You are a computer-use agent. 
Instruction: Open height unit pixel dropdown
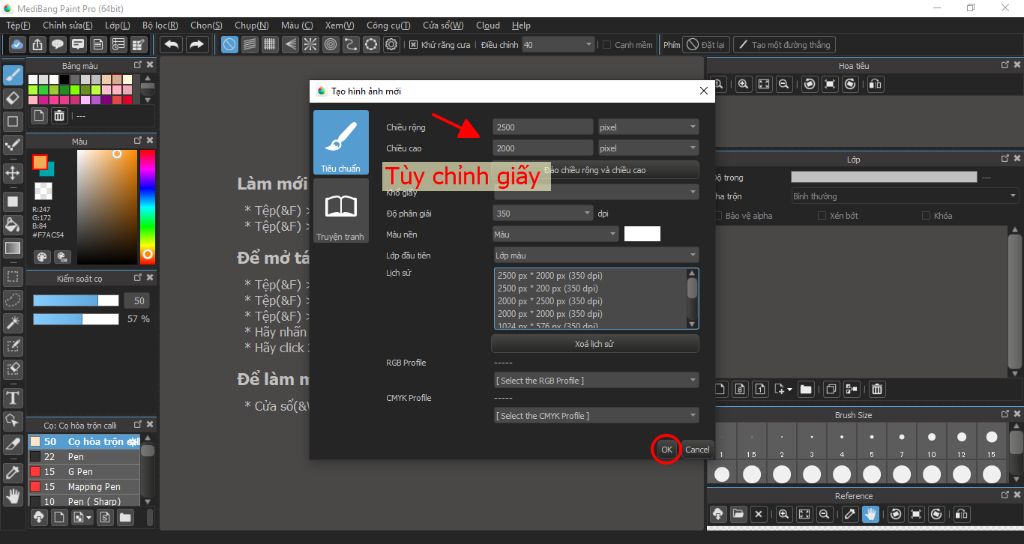[648, 148]
